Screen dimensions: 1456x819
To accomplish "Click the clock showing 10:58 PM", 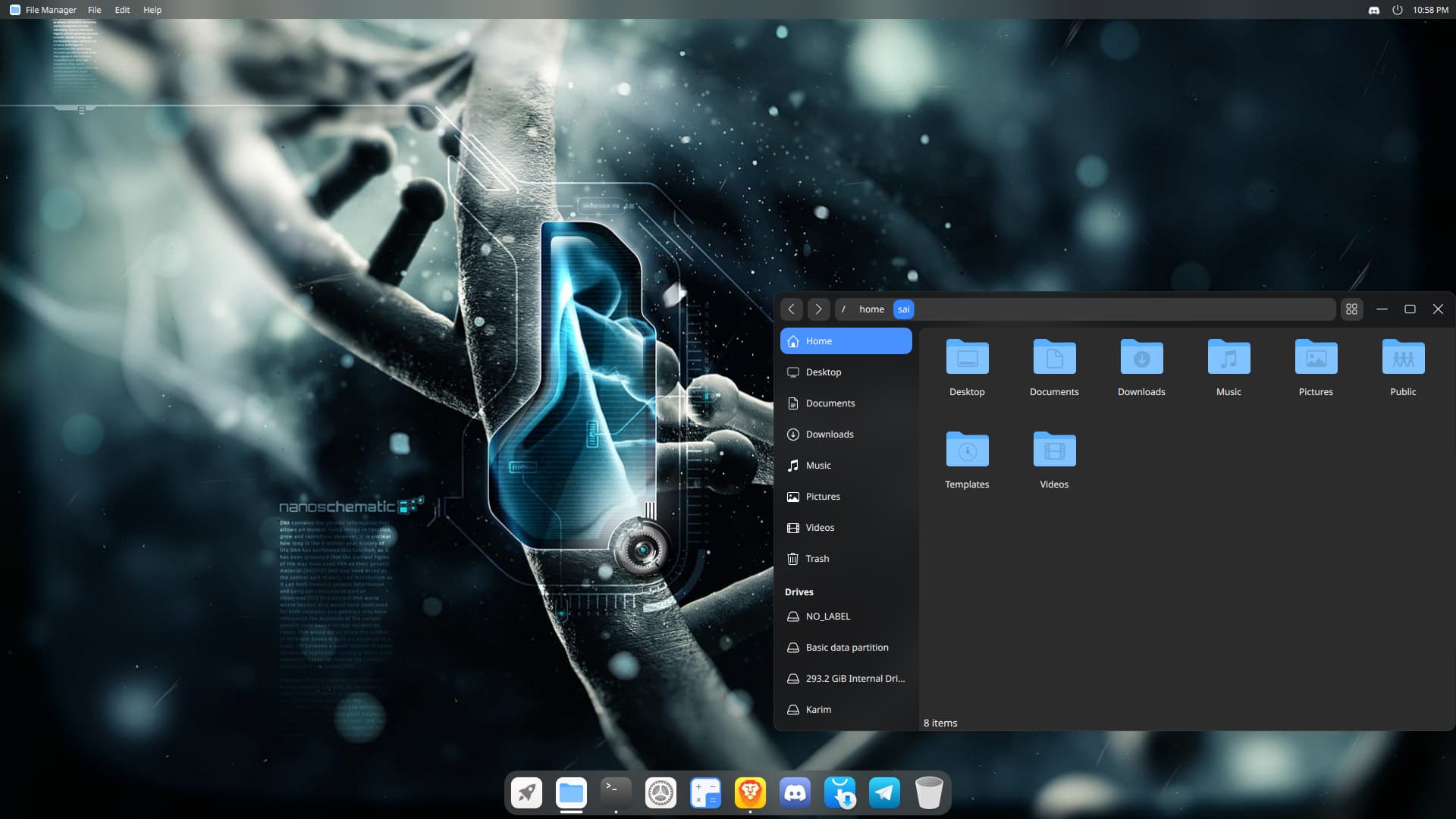I will [1430, 10].
